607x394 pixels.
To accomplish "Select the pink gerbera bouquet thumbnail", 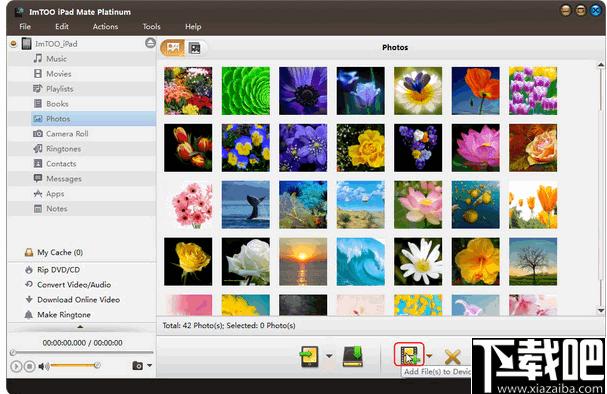I will point(188,205).
